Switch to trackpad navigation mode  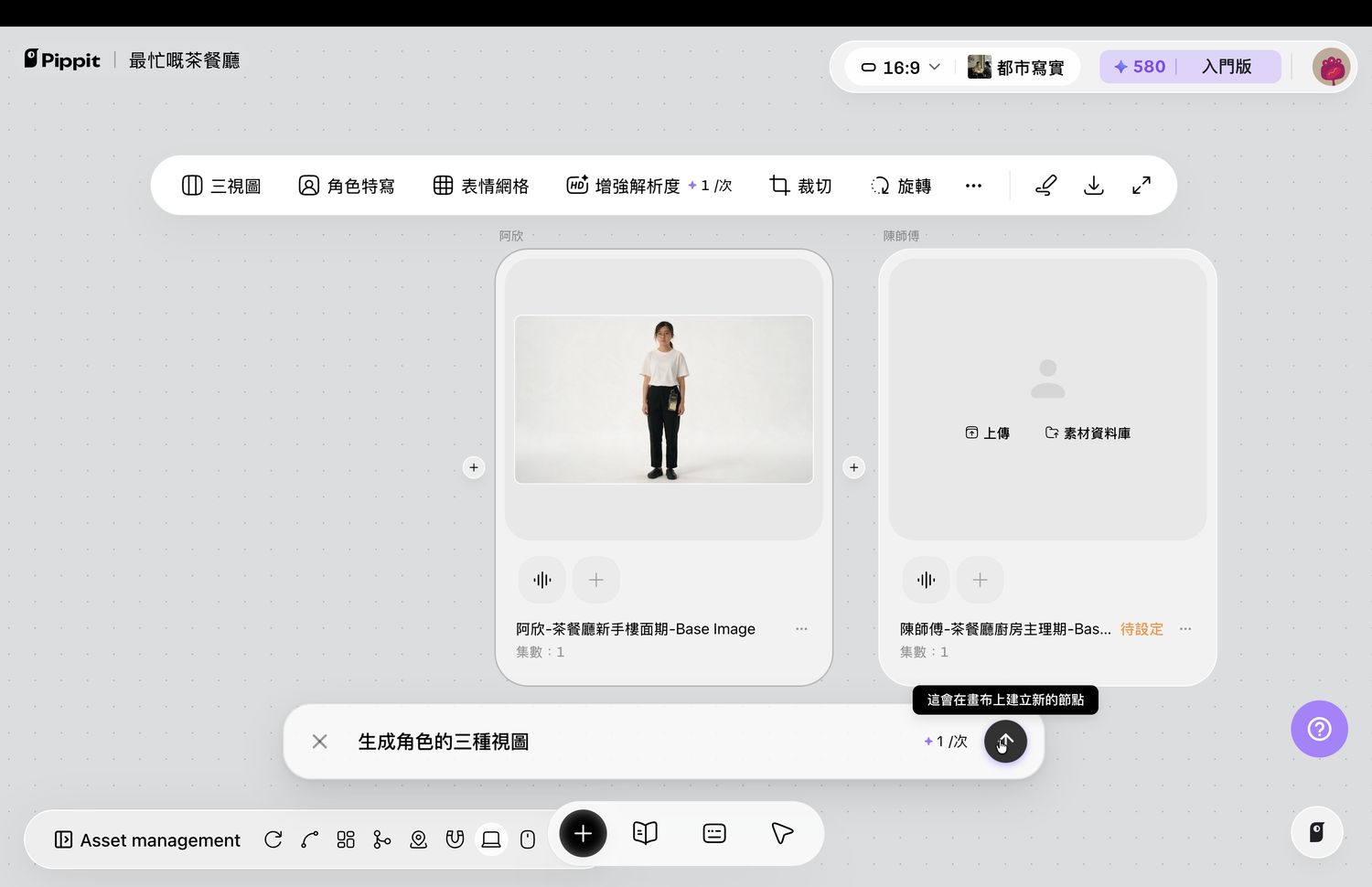tap(491, 839)
